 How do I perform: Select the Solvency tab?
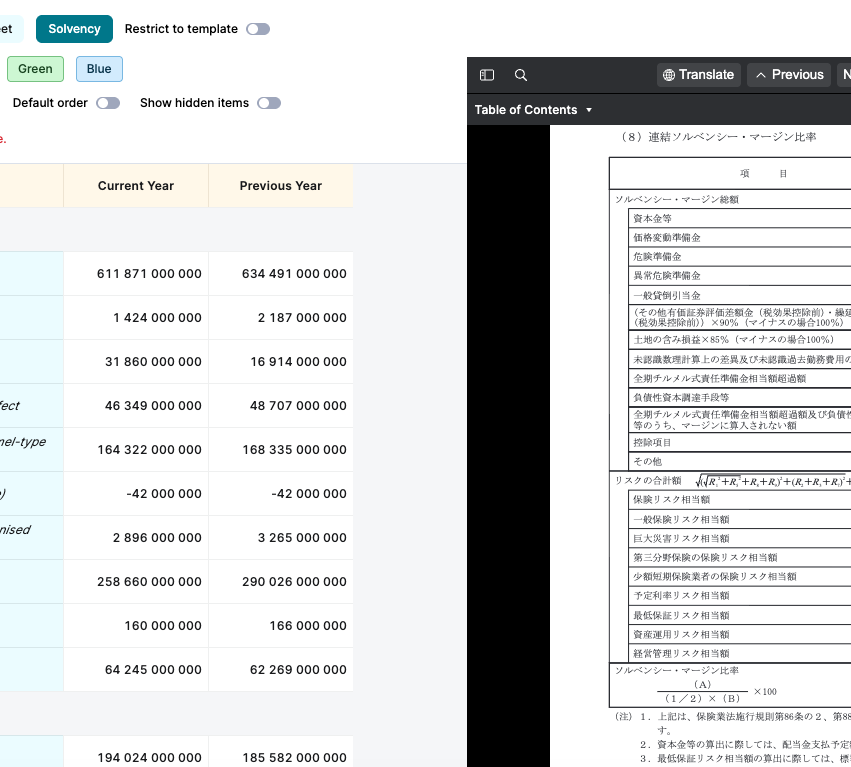74,29
